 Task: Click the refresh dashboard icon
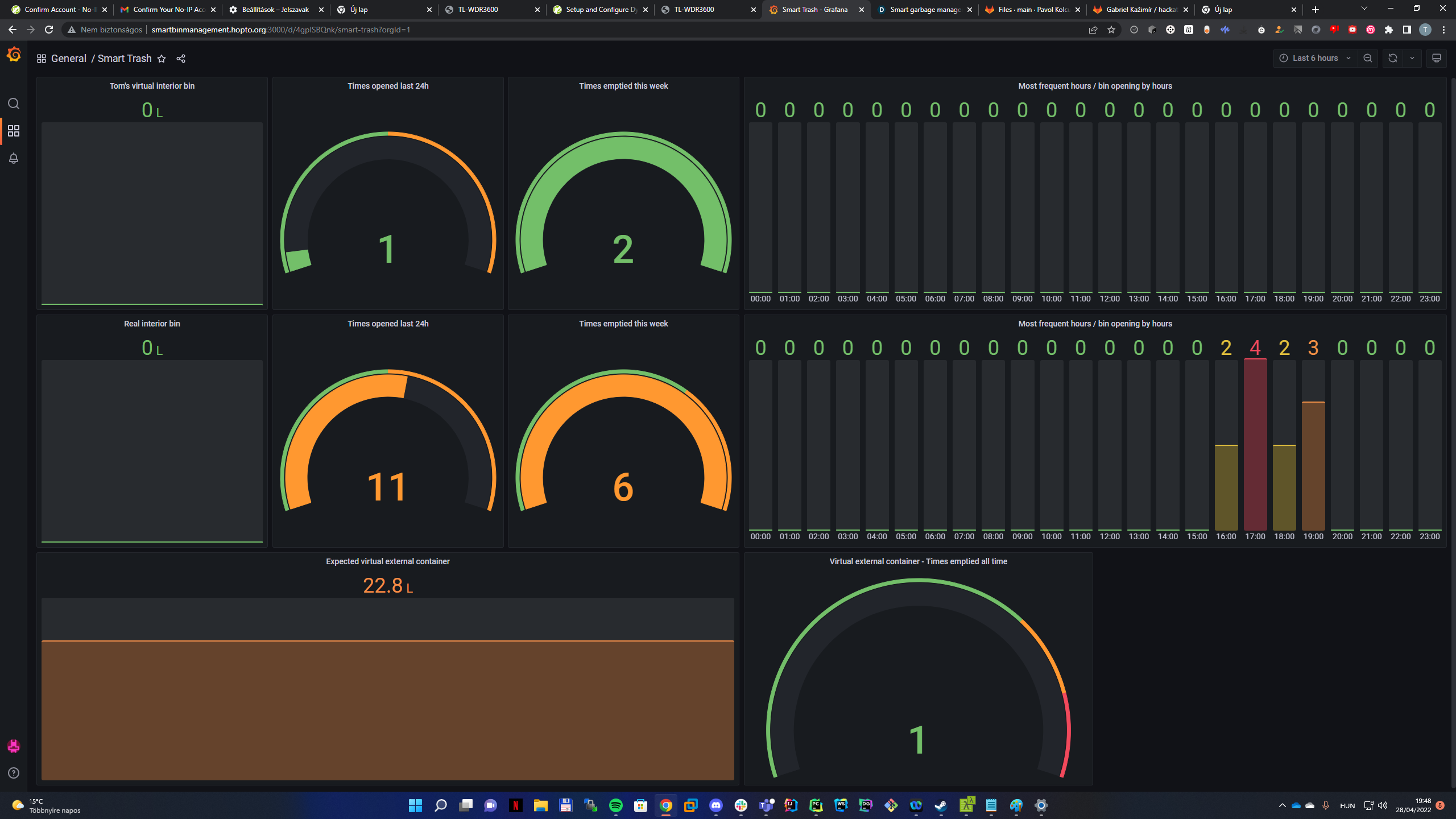pyautogui.click(x=1392, y=58)
